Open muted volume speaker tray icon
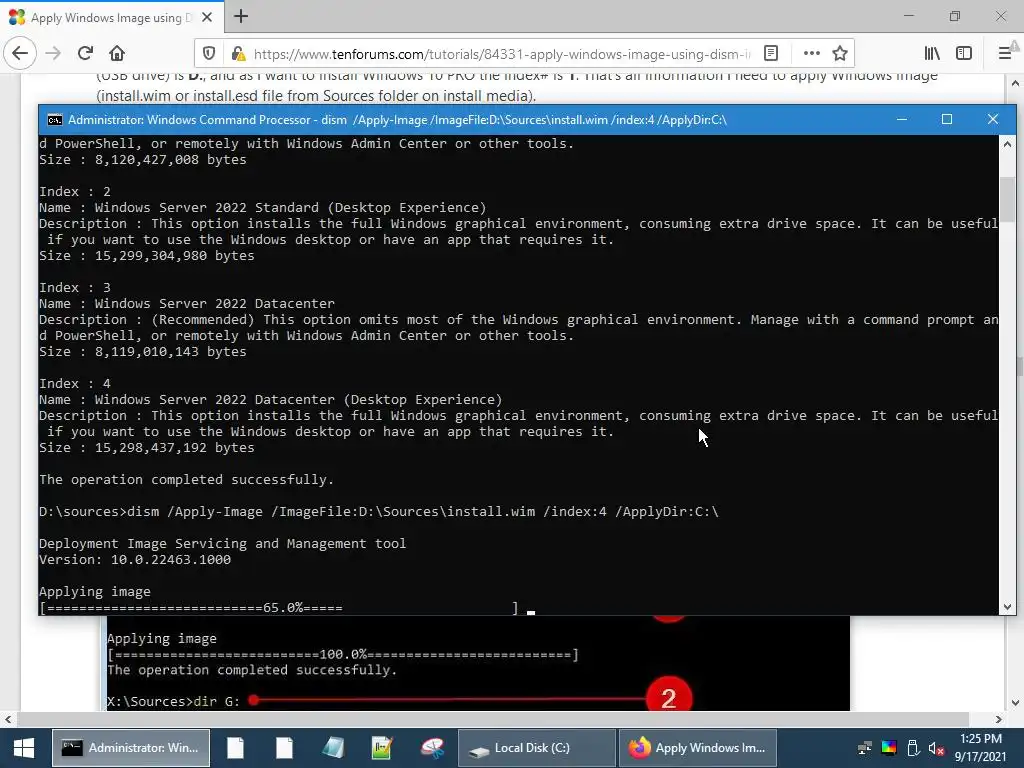Image resolution: width=1024 pixels, height=768 pixels. (x=936, y=748)
